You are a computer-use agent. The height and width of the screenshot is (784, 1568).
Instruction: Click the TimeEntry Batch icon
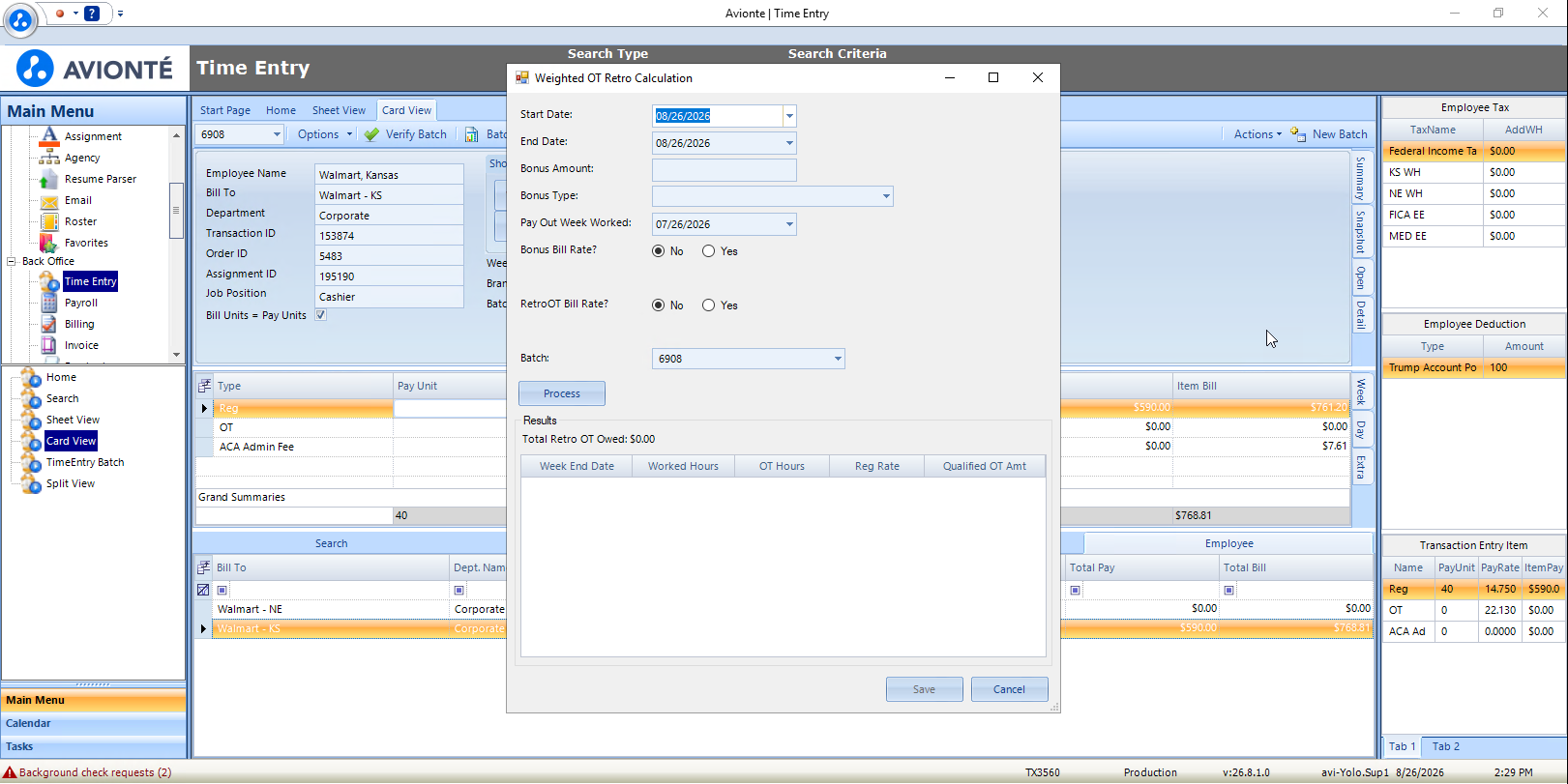(x=31, y=462)
